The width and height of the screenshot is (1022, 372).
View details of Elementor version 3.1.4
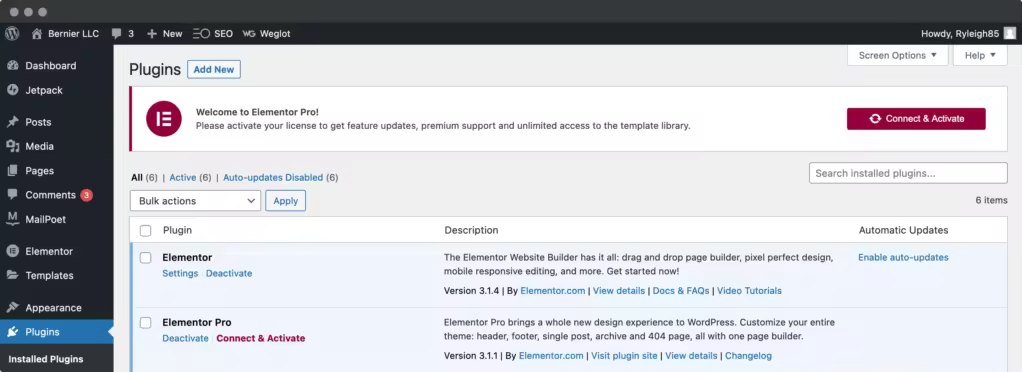pos(619,291)
